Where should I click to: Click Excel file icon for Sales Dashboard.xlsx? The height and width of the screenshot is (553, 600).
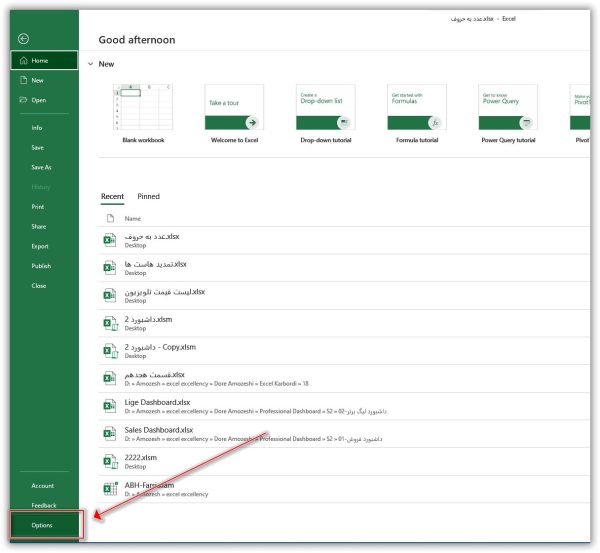point(110,434)
